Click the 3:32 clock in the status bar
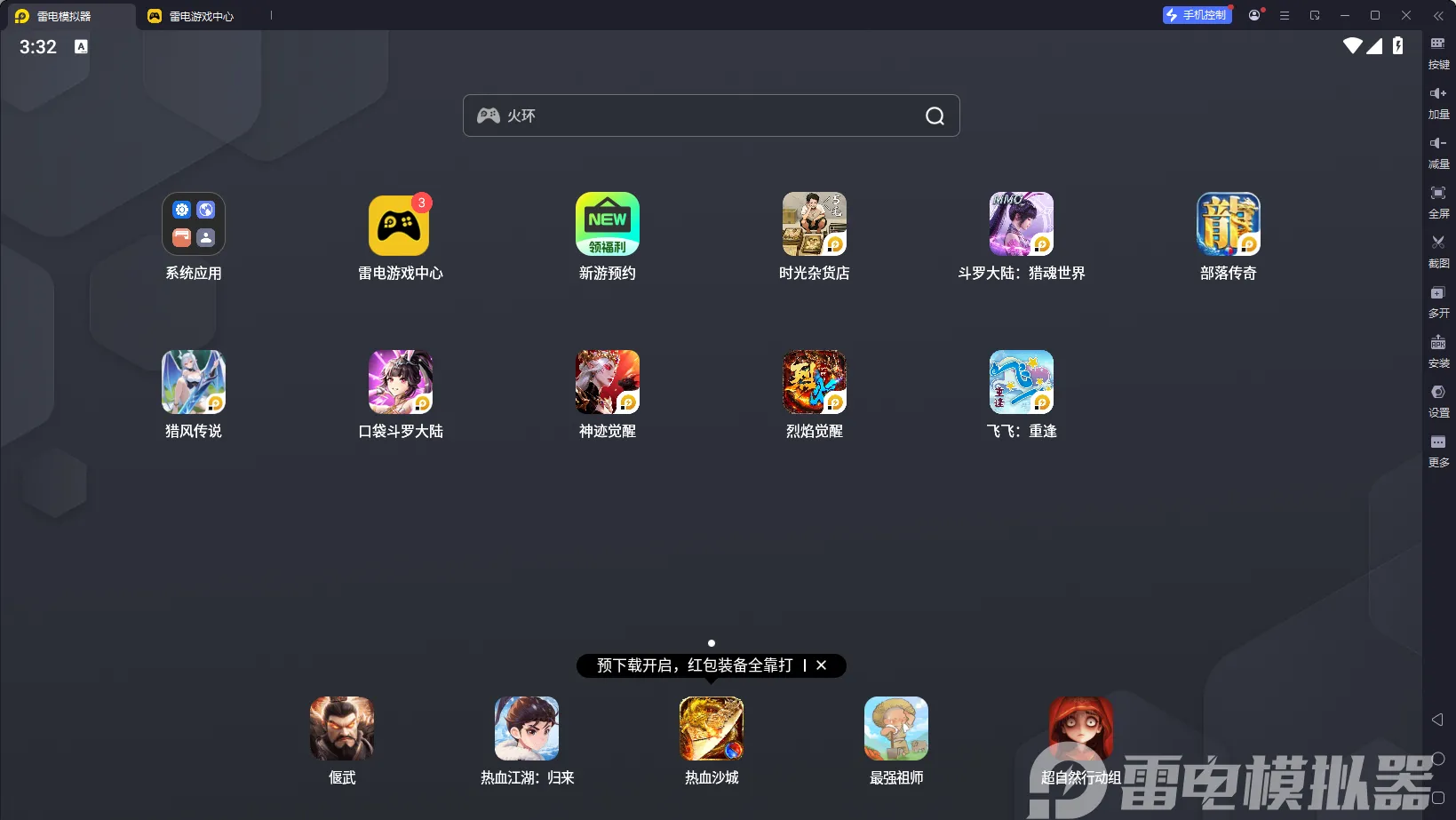This screenshot has height=820, width=1456. tap(38, 47)
